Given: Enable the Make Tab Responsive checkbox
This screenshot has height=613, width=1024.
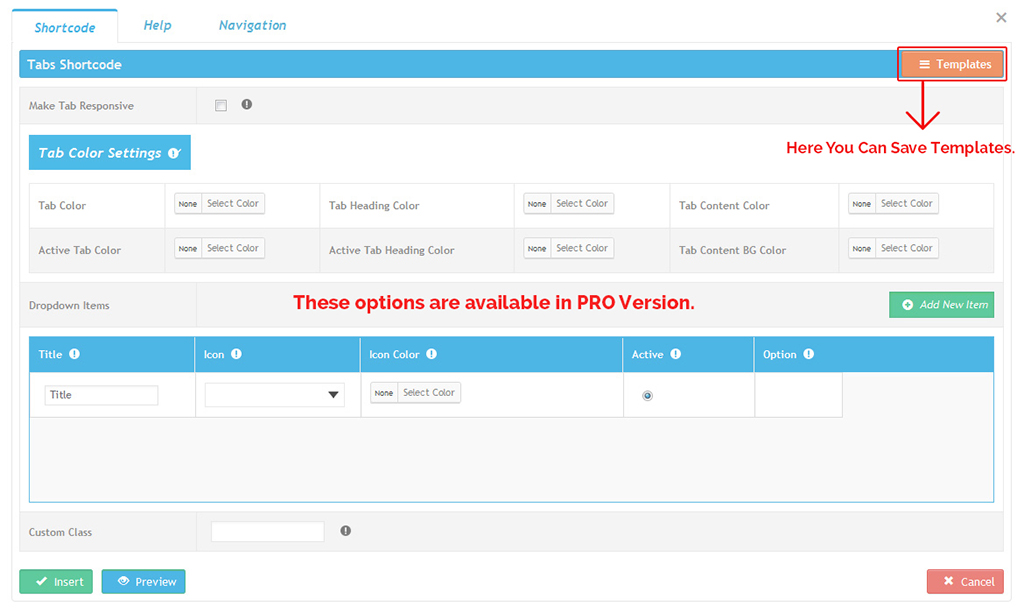Looking at the screenshot, I should 221,105.
